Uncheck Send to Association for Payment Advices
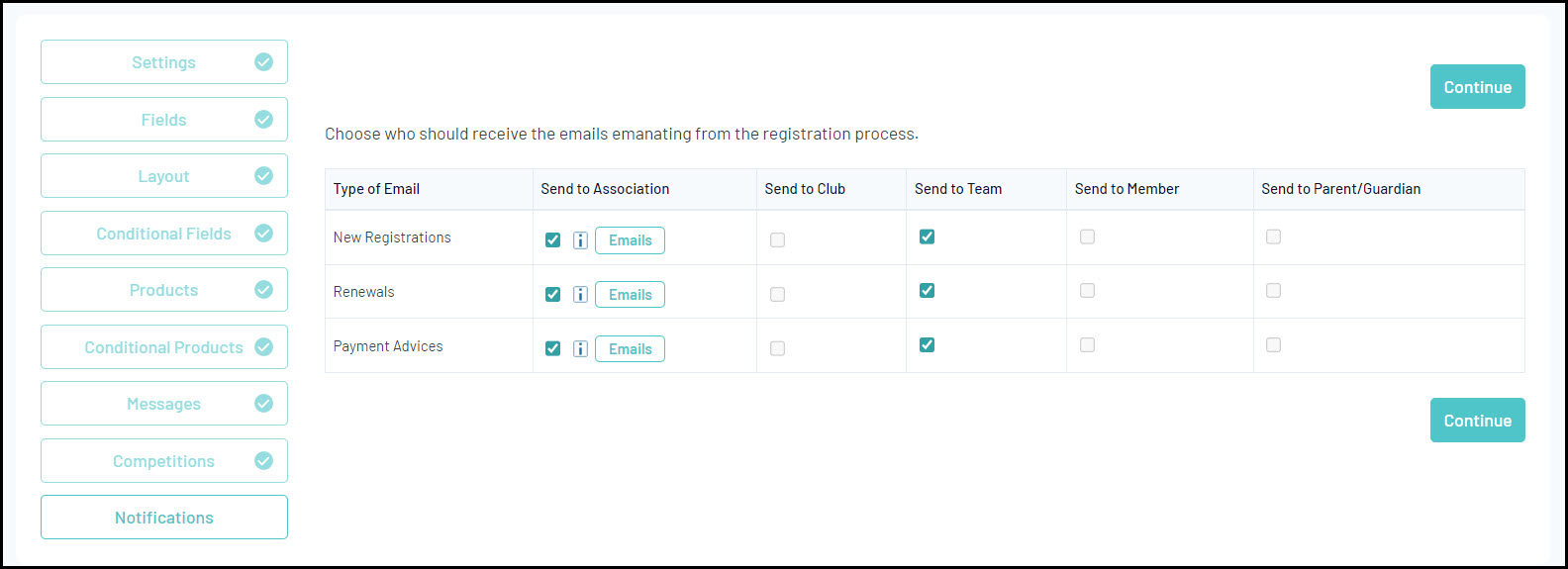 pyautogui.click(x=552, y=348)
